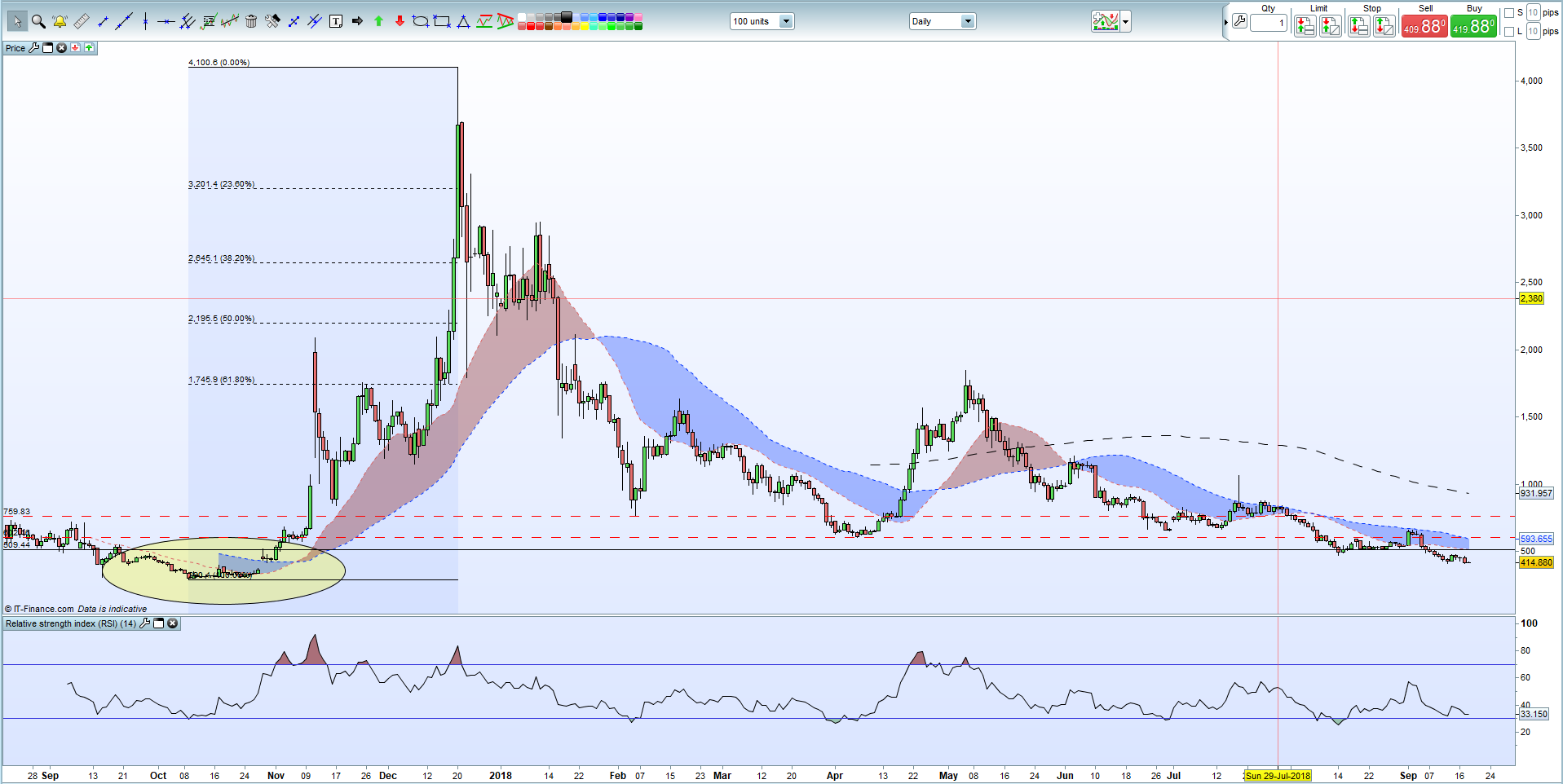Enable the L checkbox for limit pips
This screenshot has height=784, width=1563.
(x=1509, y=30)
